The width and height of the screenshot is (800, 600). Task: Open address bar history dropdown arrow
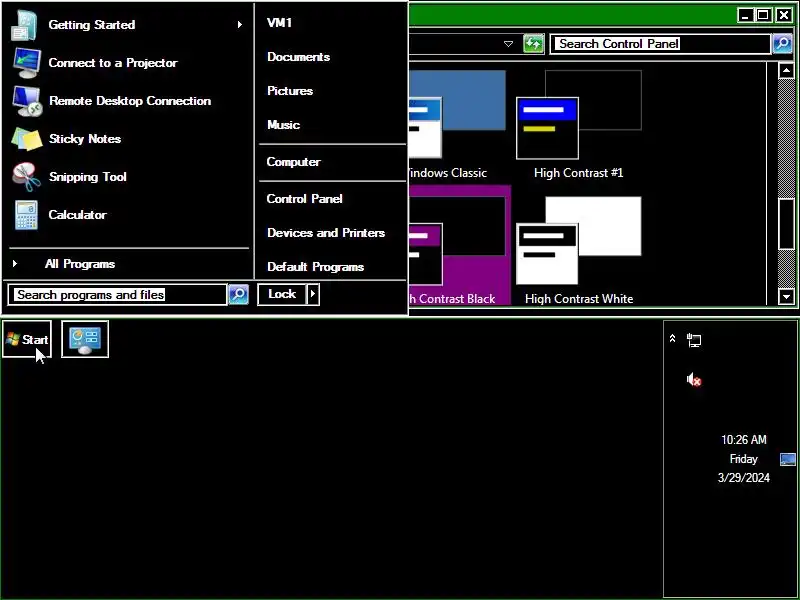[508, 44]
